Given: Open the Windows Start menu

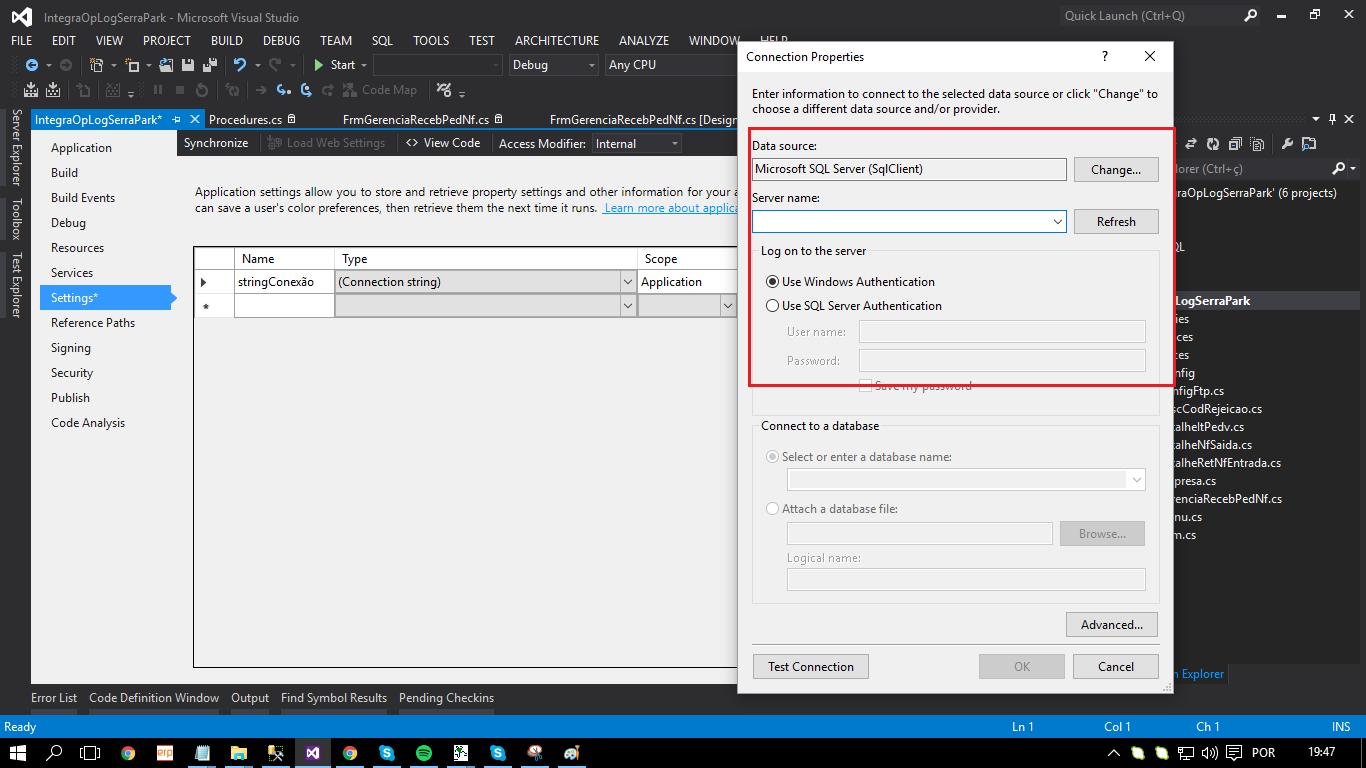Looking at the screenshot, I should point(18,752).
